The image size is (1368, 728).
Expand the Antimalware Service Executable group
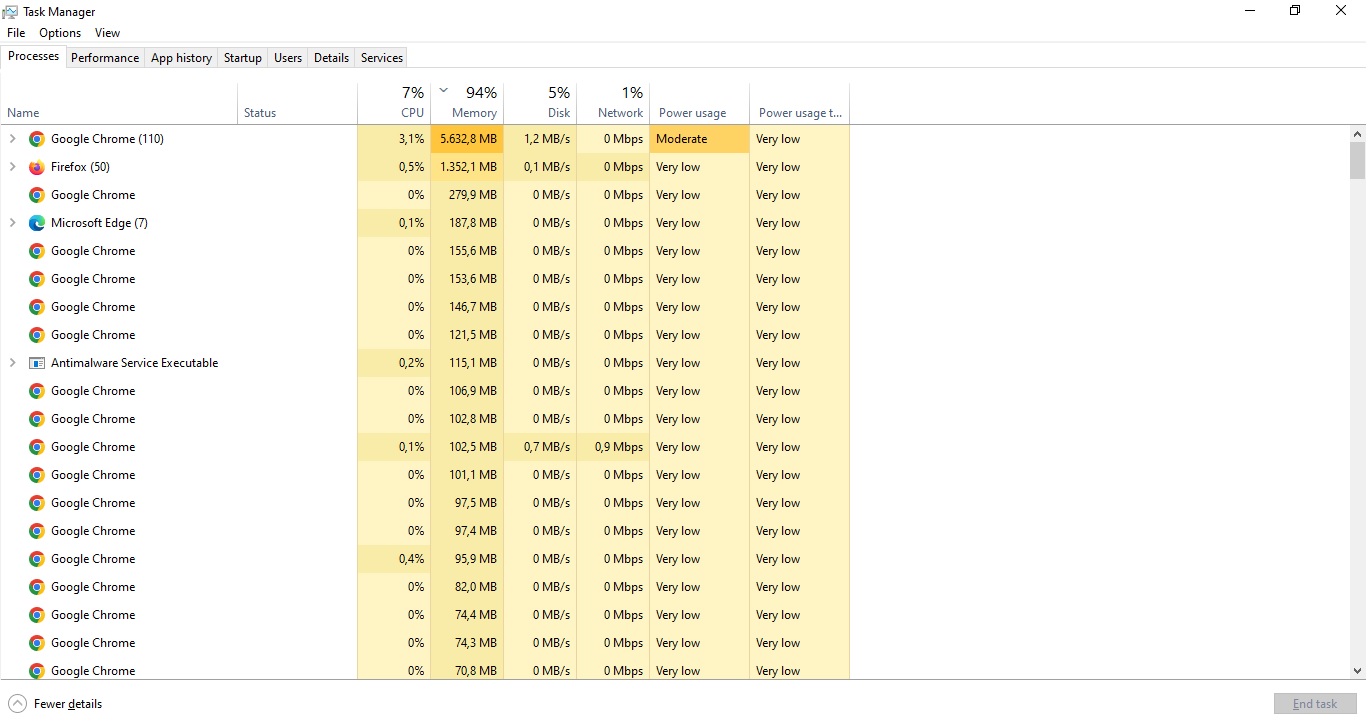[x=12, y=363]
